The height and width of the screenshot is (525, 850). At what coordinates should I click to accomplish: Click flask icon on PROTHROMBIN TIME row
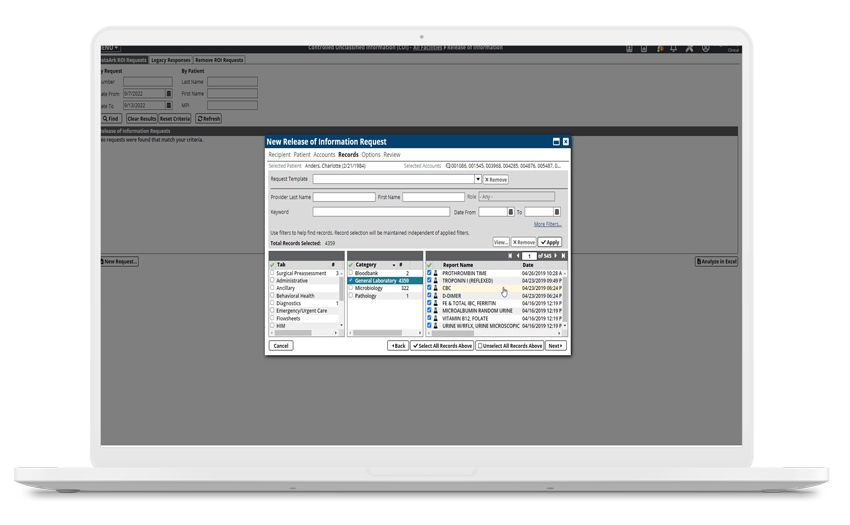coord(435,273)
